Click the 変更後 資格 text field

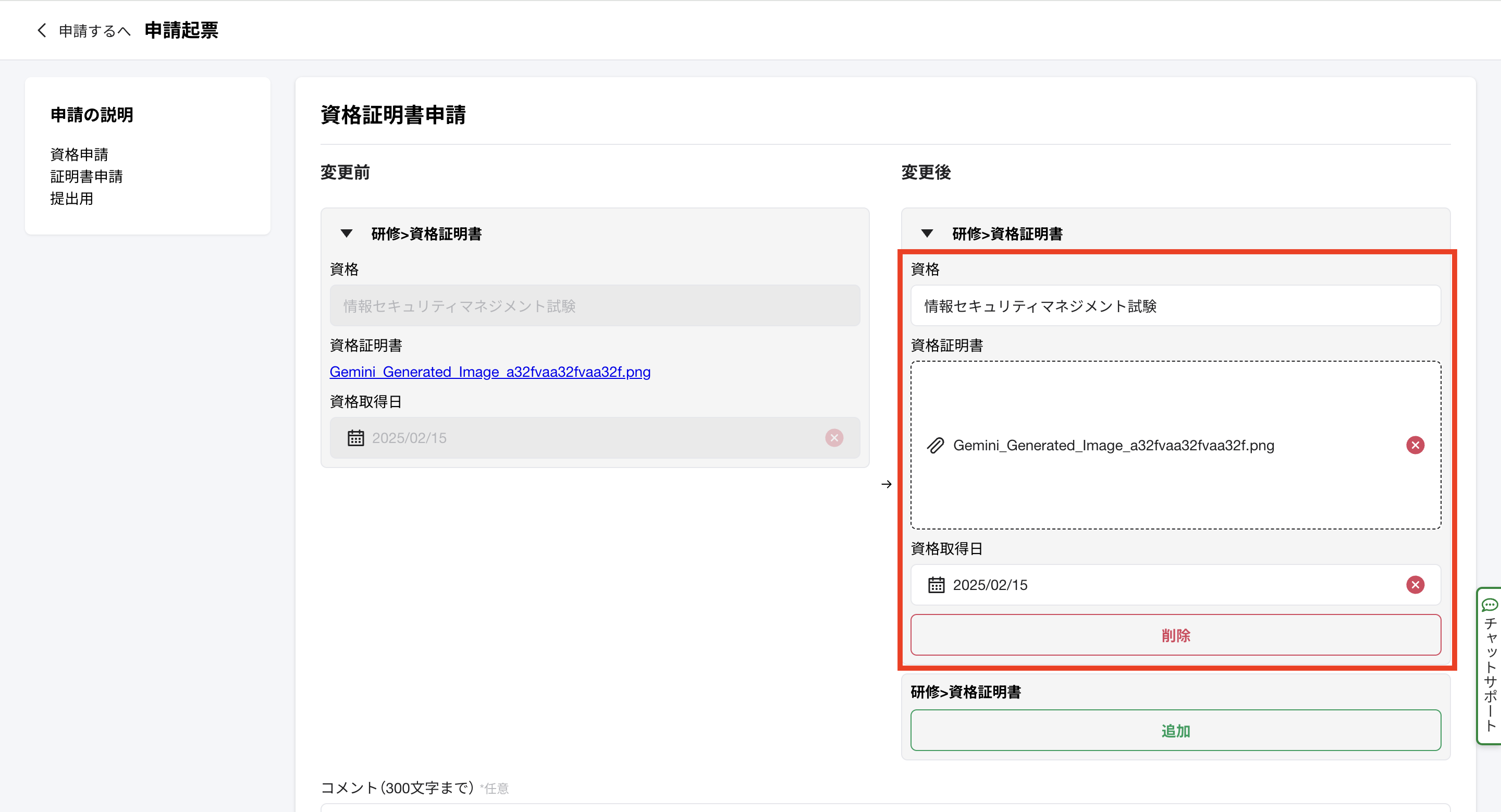[x=1175, y=306]
